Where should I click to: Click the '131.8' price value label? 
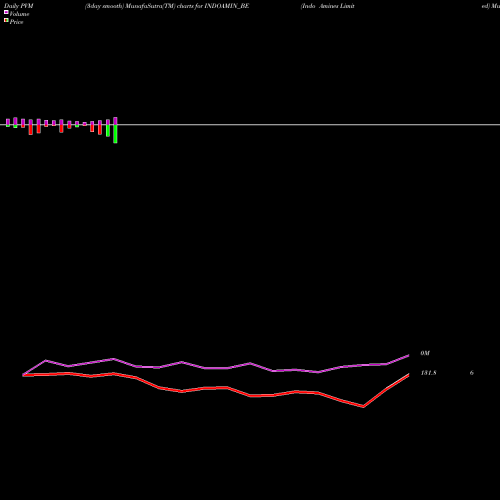[x=429, y=373]
